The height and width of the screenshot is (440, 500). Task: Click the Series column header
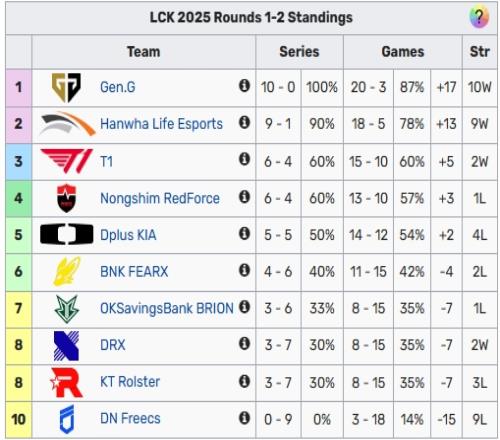point(299,52)
